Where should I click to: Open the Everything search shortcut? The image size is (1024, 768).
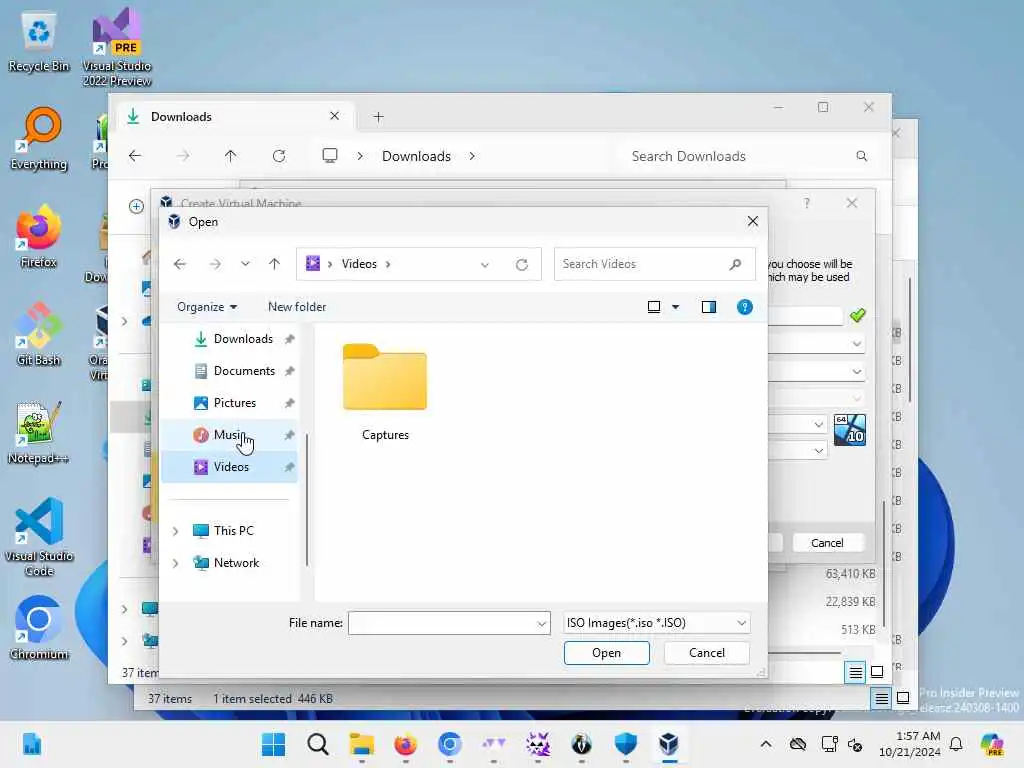pyautogui.click(x=39, y=139)
